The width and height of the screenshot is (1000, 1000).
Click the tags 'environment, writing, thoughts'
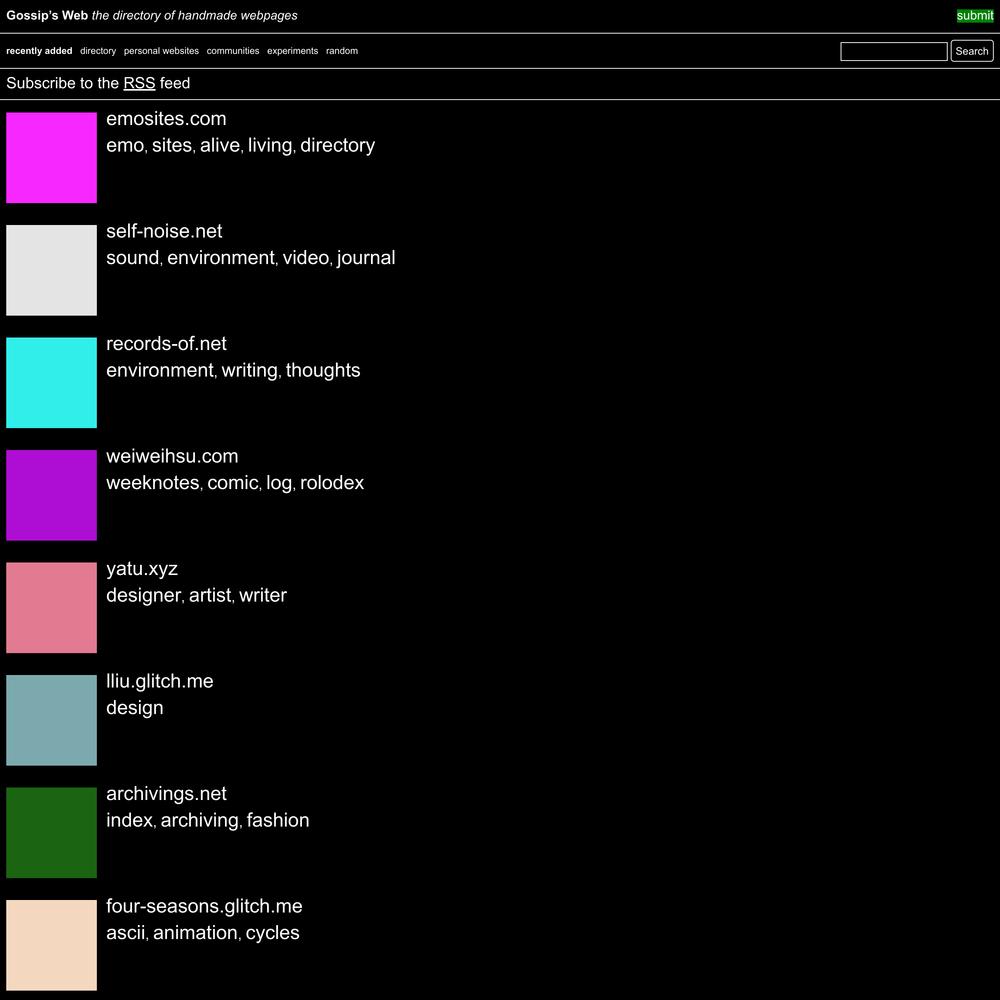(x=233, y=371)
